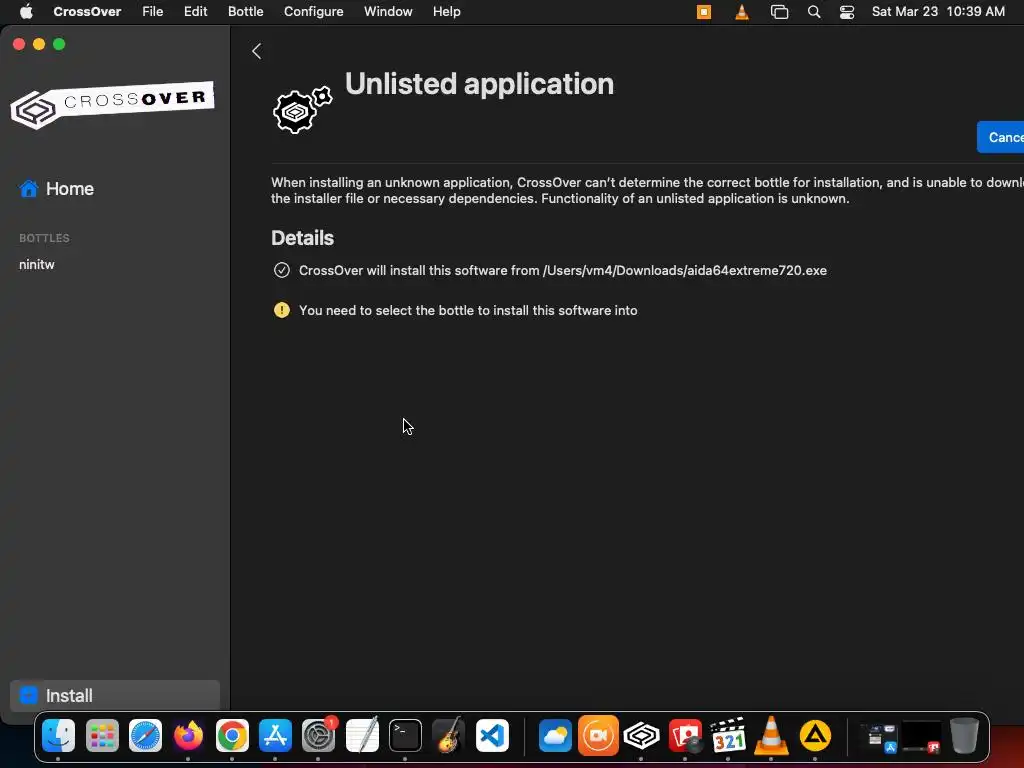Click orange screen recorder menu bar icon

(x=704, y=12)
